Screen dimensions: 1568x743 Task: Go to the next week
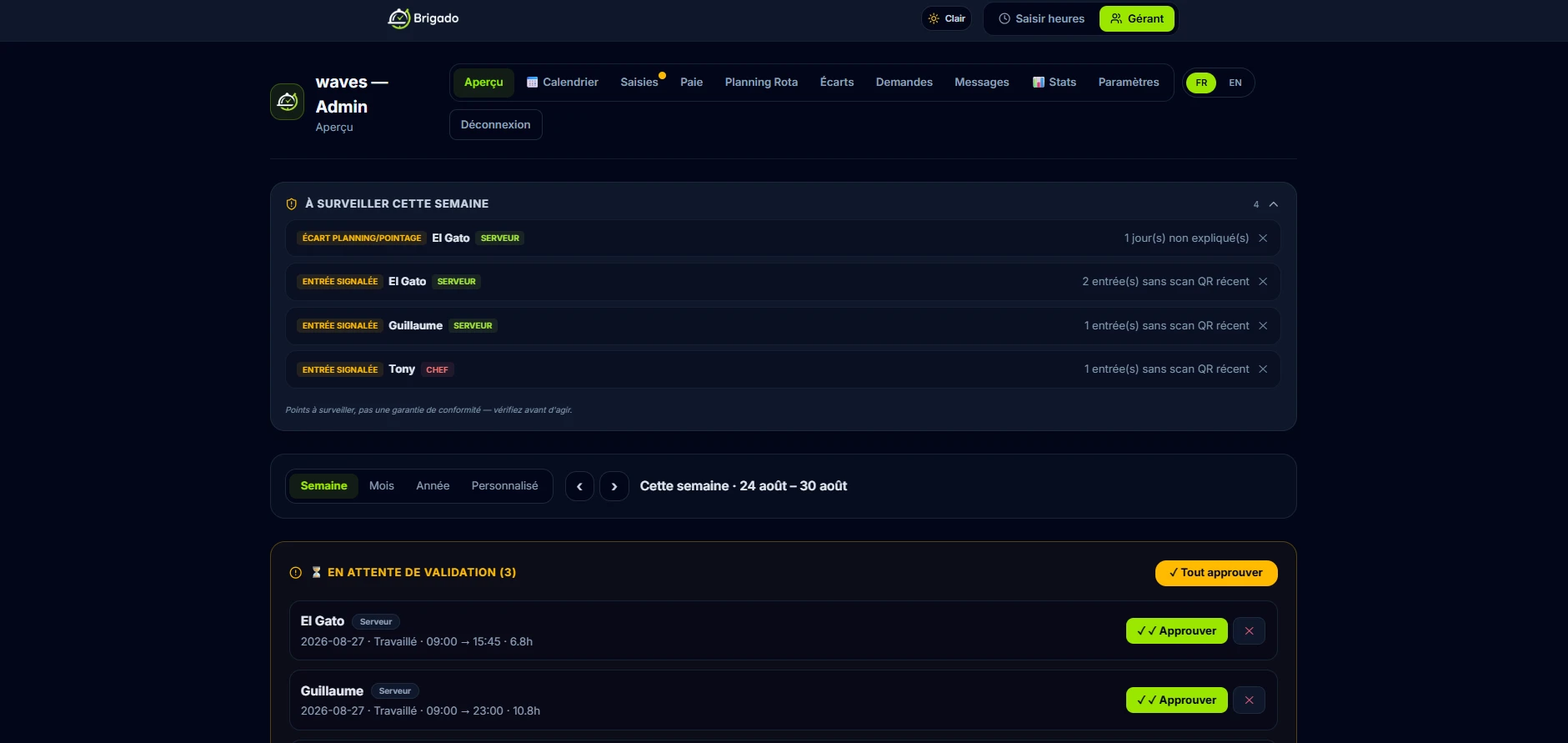[614, 486]
